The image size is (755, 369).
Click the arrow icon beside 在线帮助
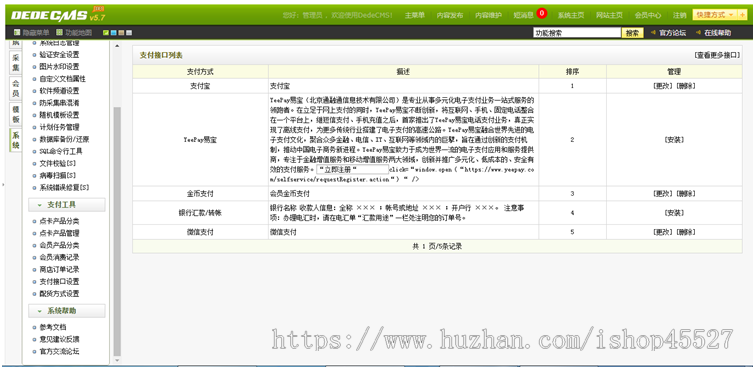click(698, 33)
